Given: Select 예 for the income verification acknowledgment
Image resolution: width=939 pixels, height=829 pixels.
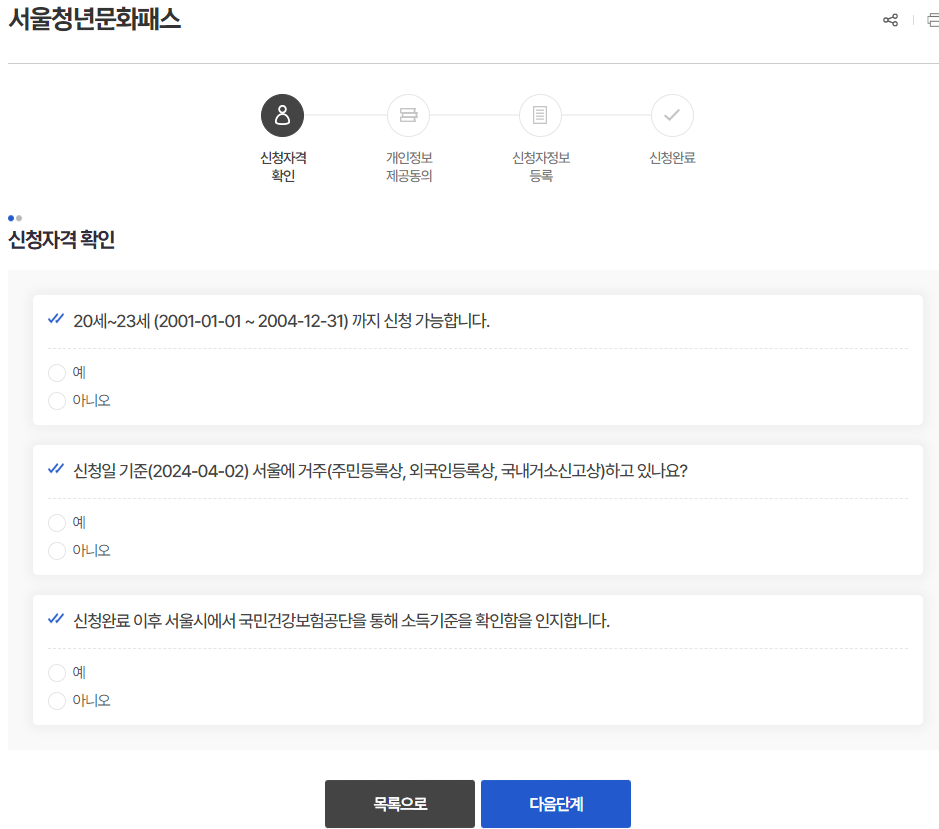Looking at the screenshot, I should click(57, 672).
